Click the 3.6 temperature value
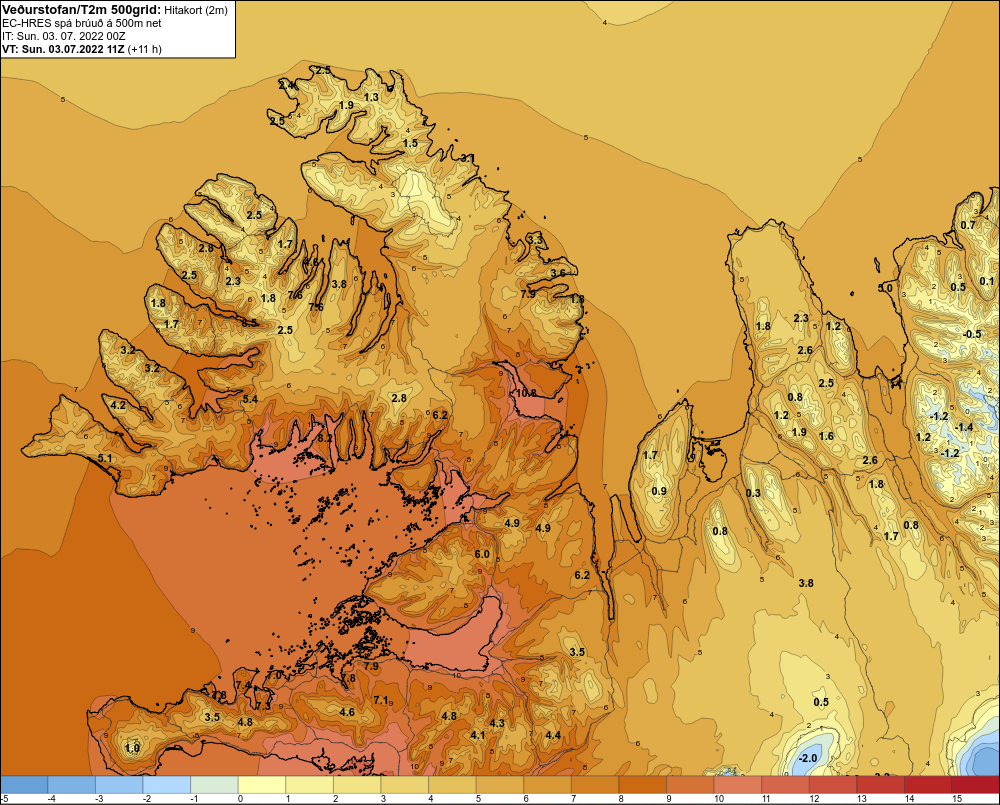The image size is (1000, 805). tap(558, 273)
